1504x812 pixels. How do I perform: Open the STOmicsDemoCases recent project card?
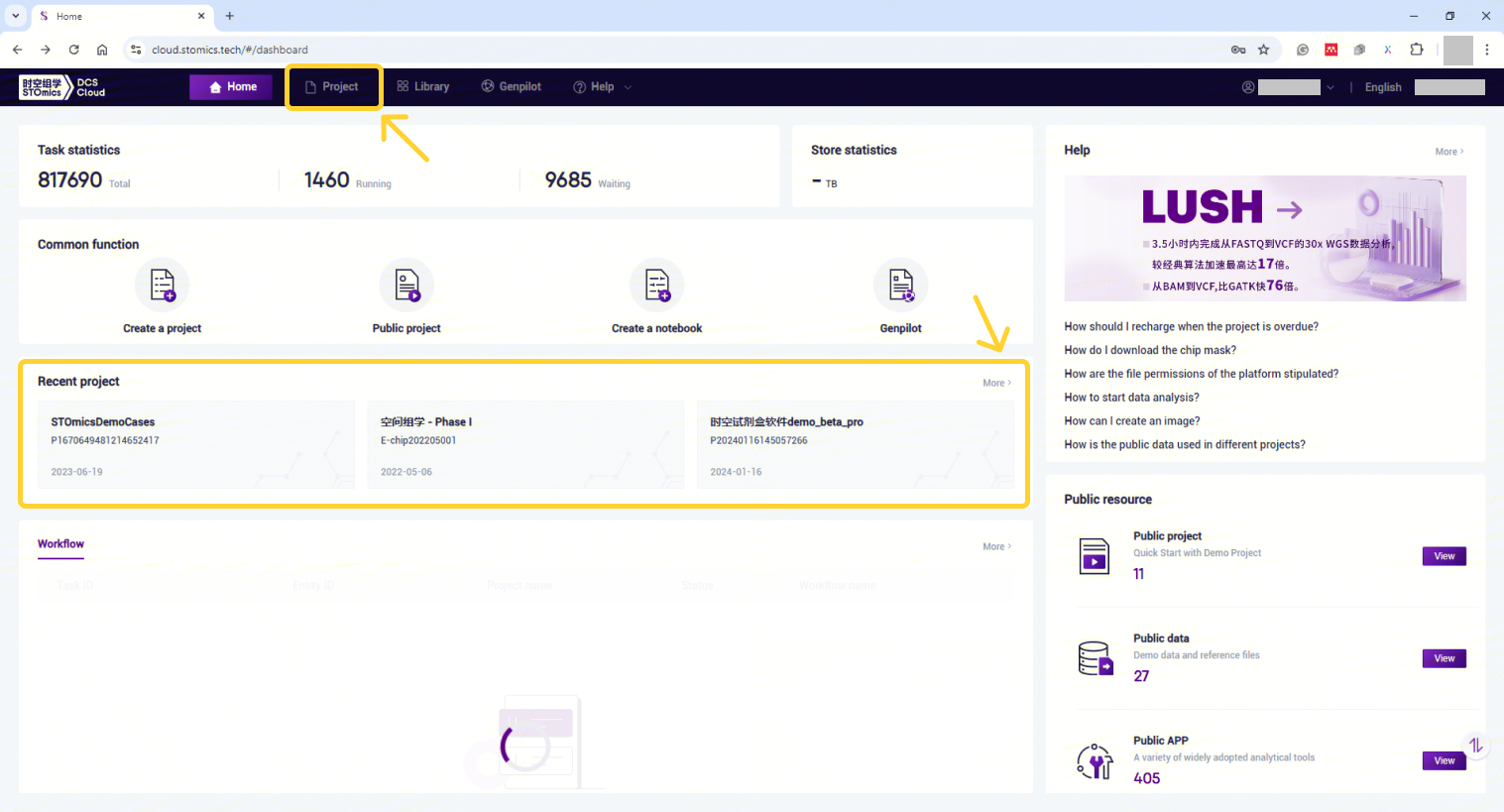(195, 445)
